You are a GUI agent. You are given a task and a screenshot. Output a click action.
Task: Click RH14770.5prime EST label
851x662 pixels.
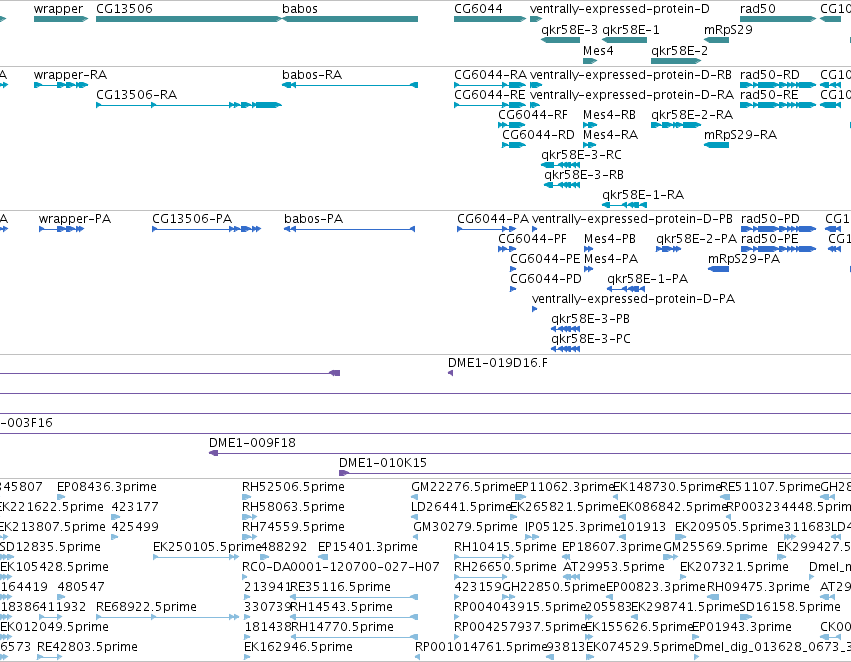(342, 627)
